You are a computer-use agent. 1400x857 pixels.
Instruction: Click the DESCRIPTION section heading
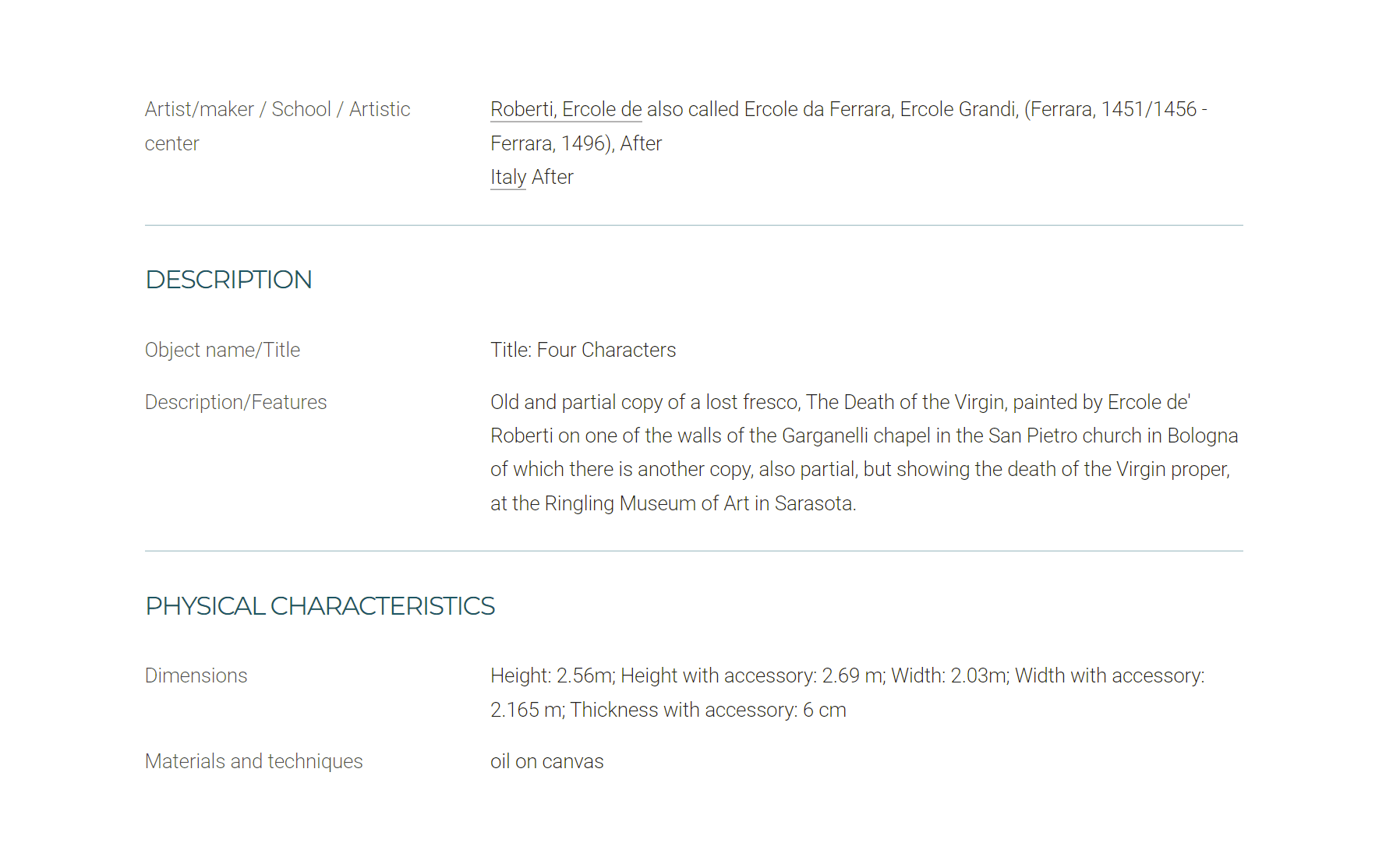point(228,279)
